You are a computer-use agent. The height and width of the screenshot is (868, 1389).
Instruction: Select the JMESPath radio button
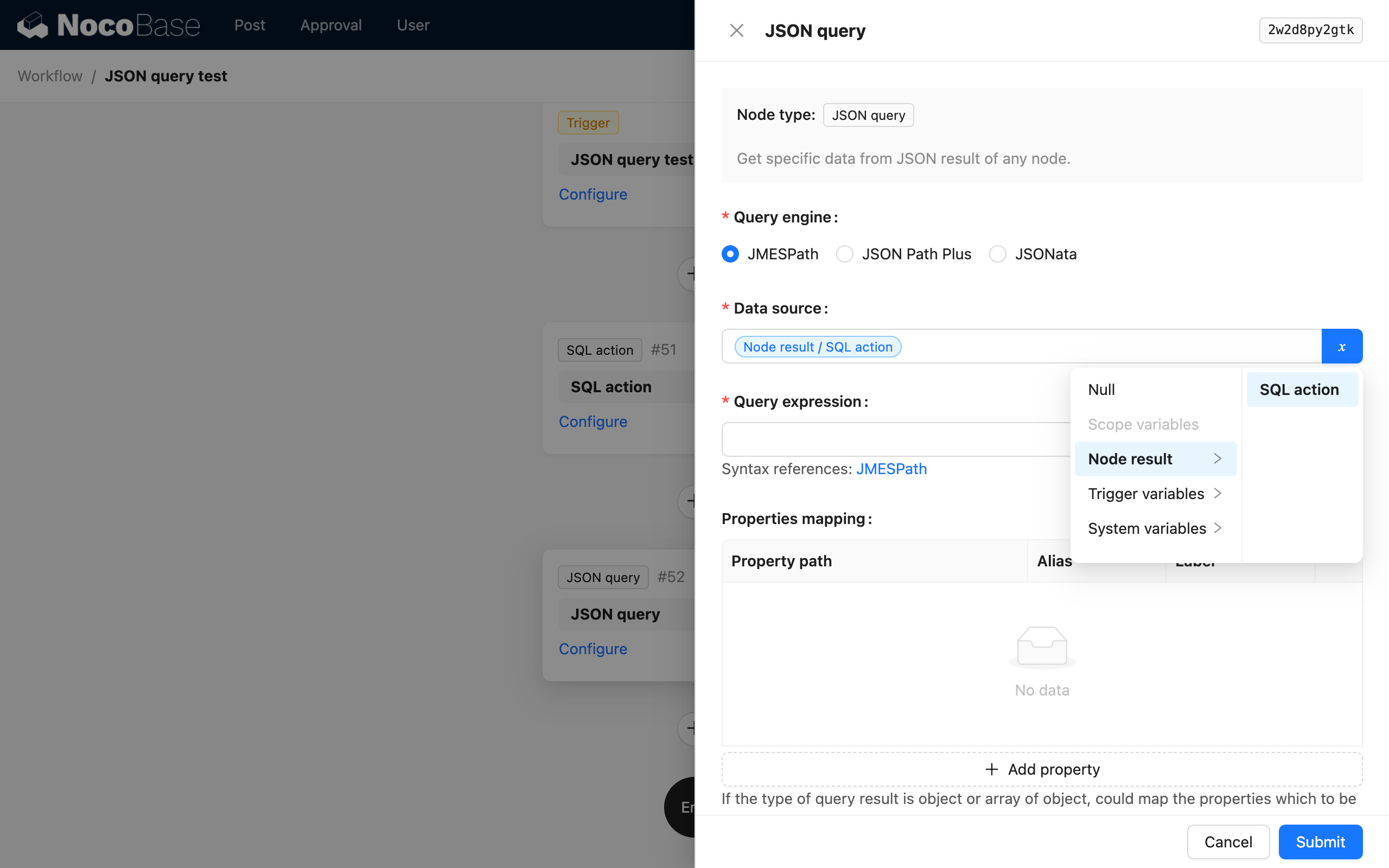click(x=730, y=254)
